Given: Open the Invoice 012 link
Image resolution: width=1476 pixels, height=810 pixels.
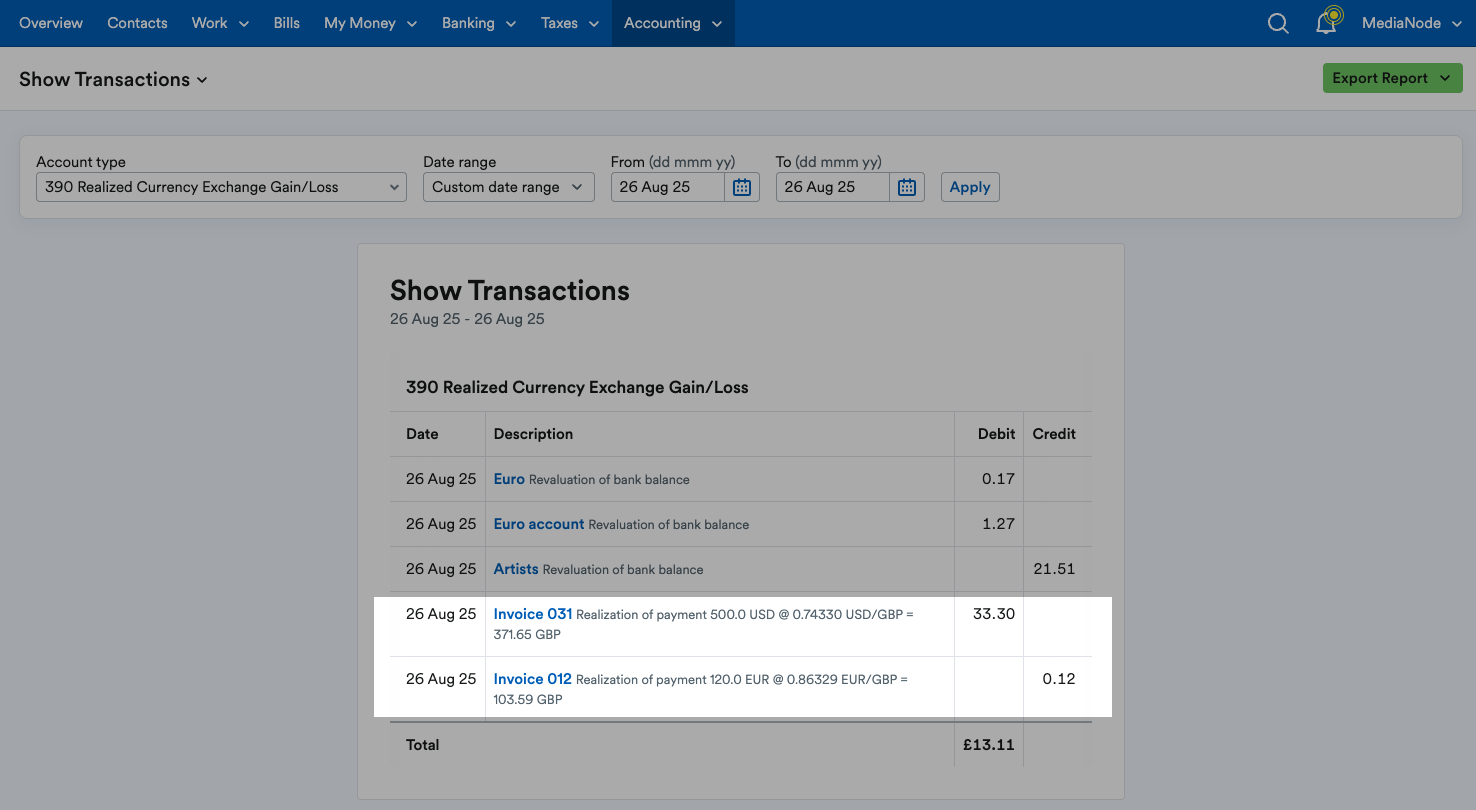Looking at the screenshot, I should 533,679.
